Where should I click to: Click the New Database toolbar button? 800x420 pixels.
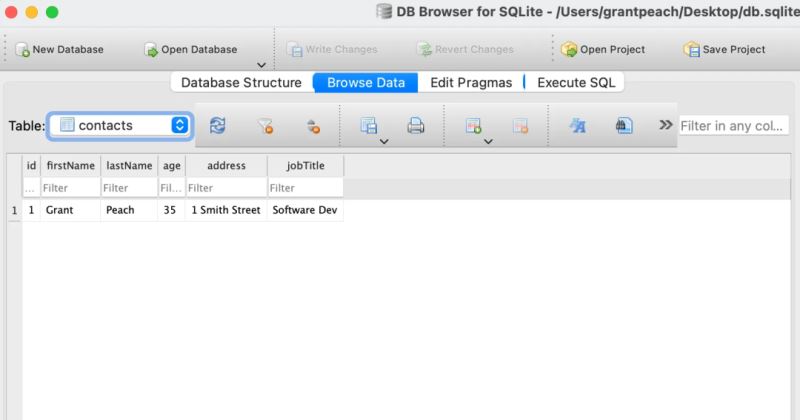(60, 49)
